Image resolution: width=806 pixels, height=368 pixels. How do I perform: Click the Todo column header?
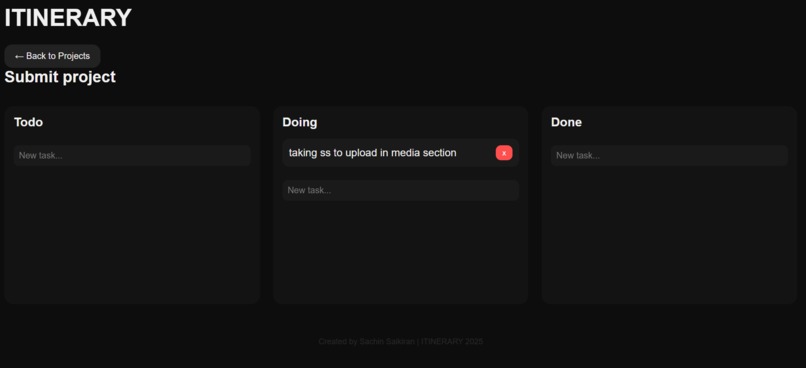28,122
